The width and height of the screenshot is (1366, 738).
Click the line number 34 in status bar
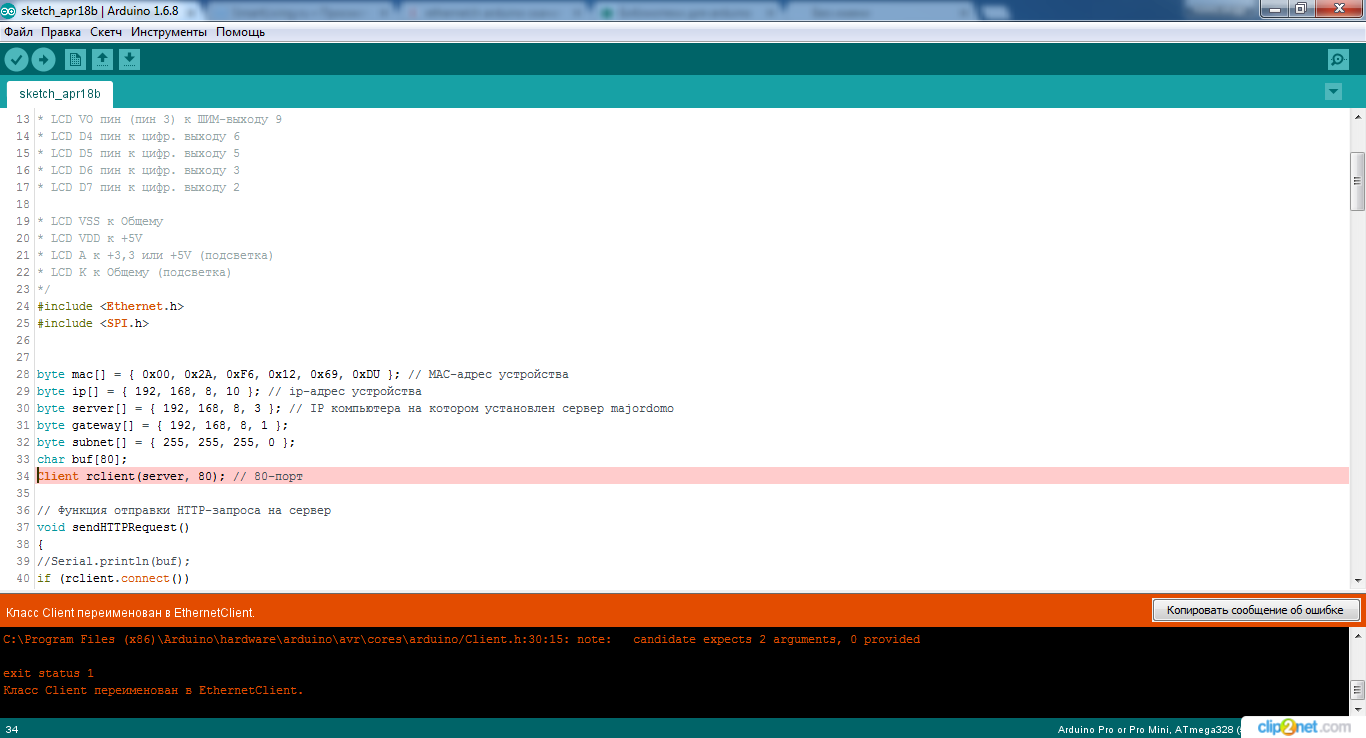point(12,729)
